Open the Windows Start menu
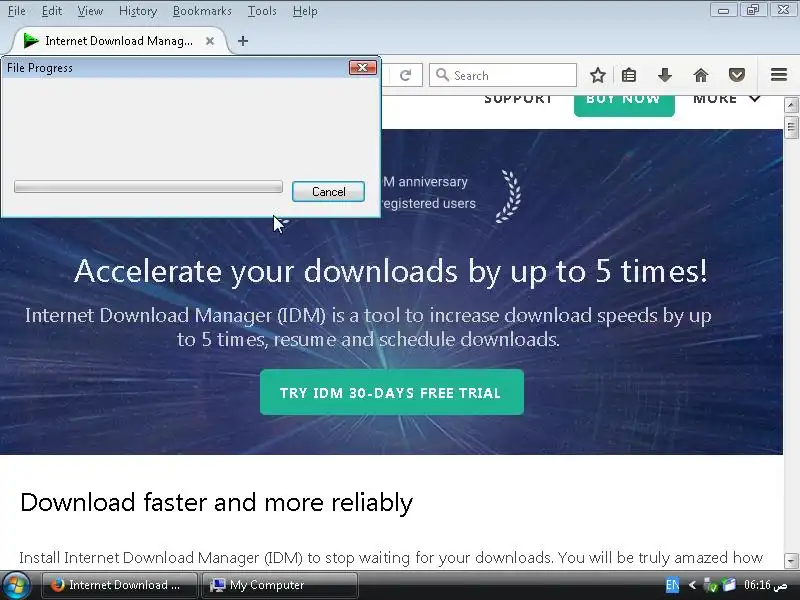Image resolution: width=800 pixels, height=600 pixels. (16, 585)
